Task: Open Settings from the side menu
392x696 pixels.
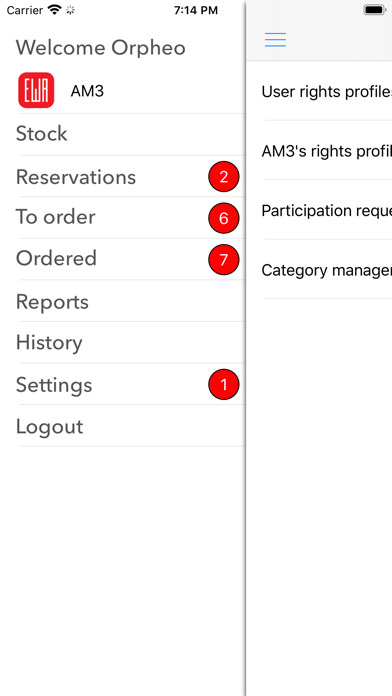Action: (123, 384)
